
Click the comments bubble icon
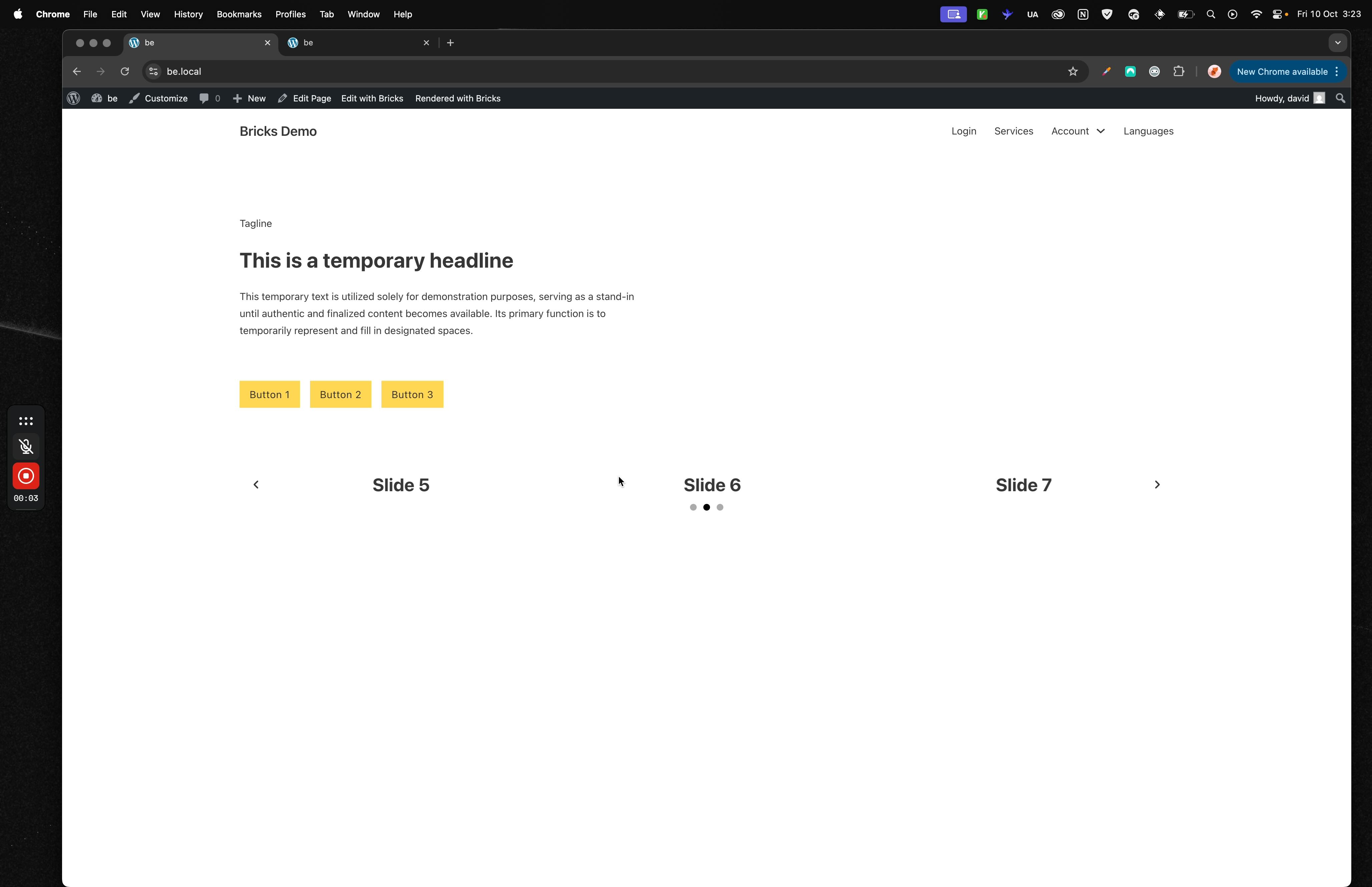tap(205, 98)
